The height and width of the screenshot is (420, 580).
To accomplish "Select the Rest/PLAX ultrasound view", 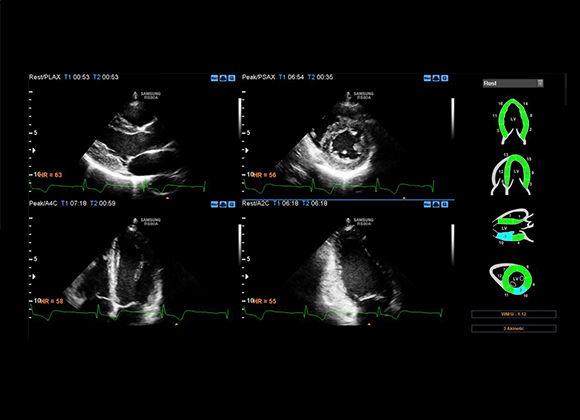I will pyautogui.click(x=132, y=137).
